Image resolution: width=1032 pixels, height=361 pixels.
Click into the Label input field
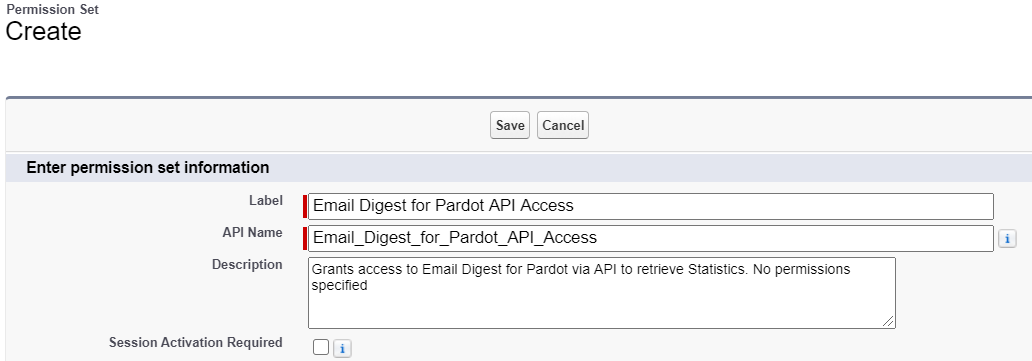651,206
